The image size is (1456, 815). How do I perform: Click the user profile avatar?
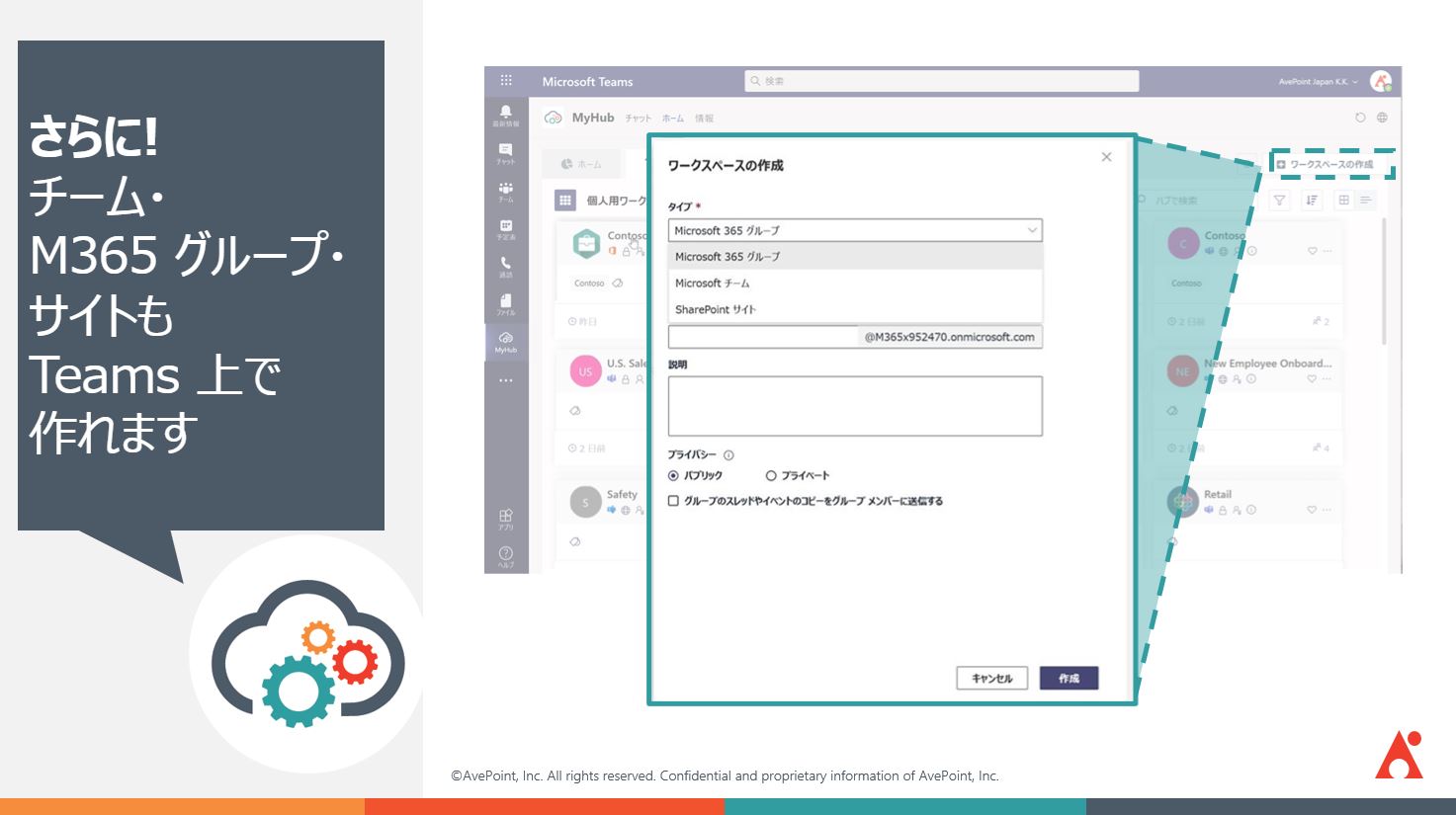point(1381,81)
